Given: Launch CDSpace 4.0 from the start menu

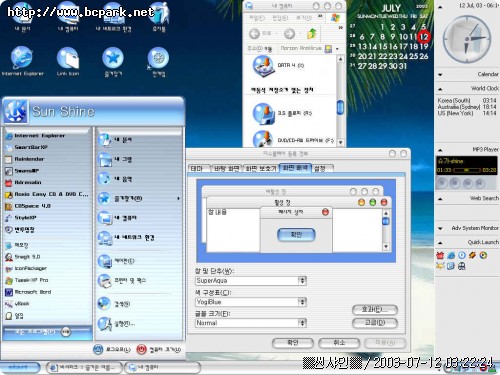Looking at the screenshot, I should click(28, 206).
